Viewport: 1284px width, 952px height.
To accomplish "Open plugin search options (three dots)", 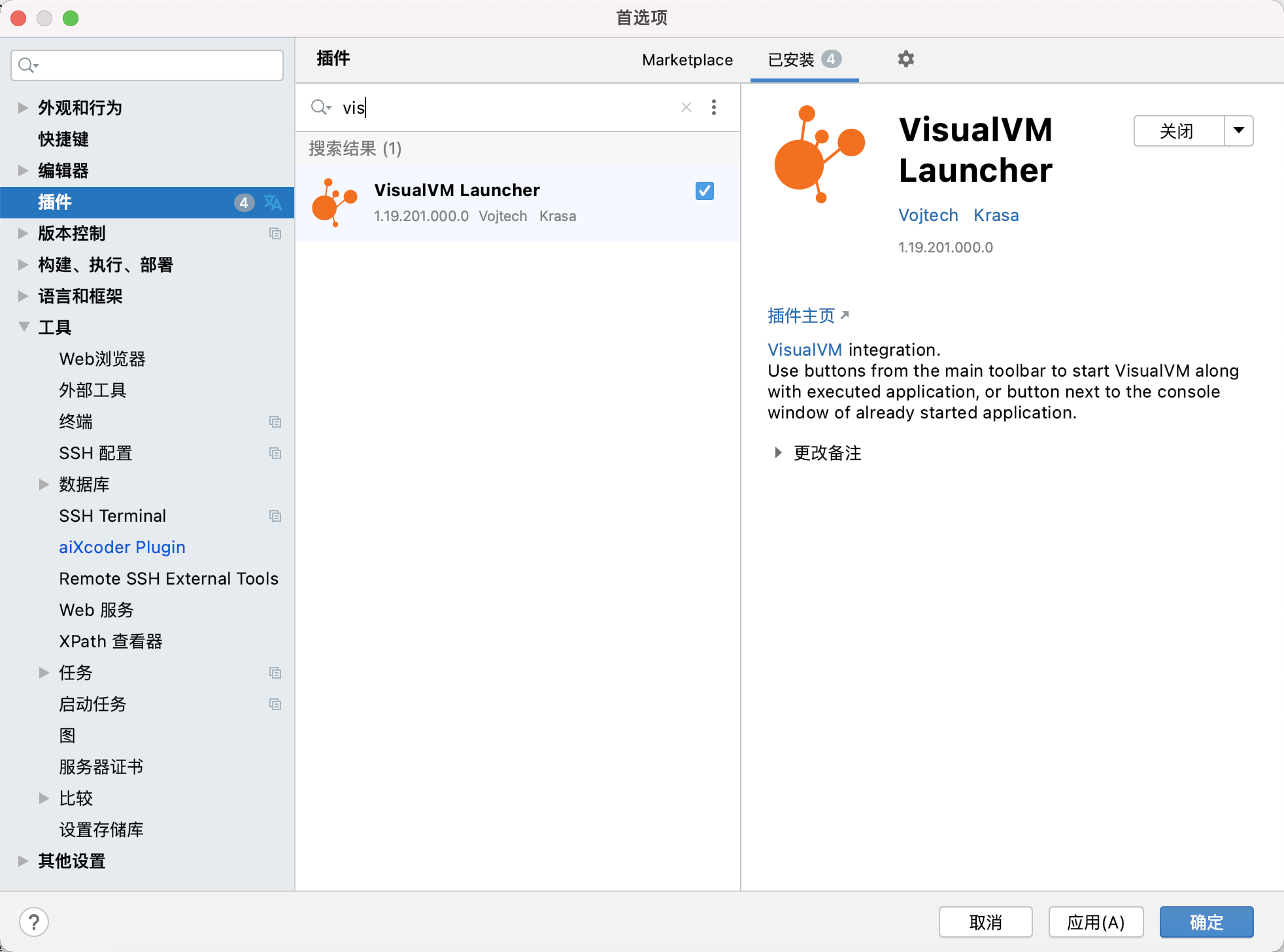I will click(x=714, y=107).
